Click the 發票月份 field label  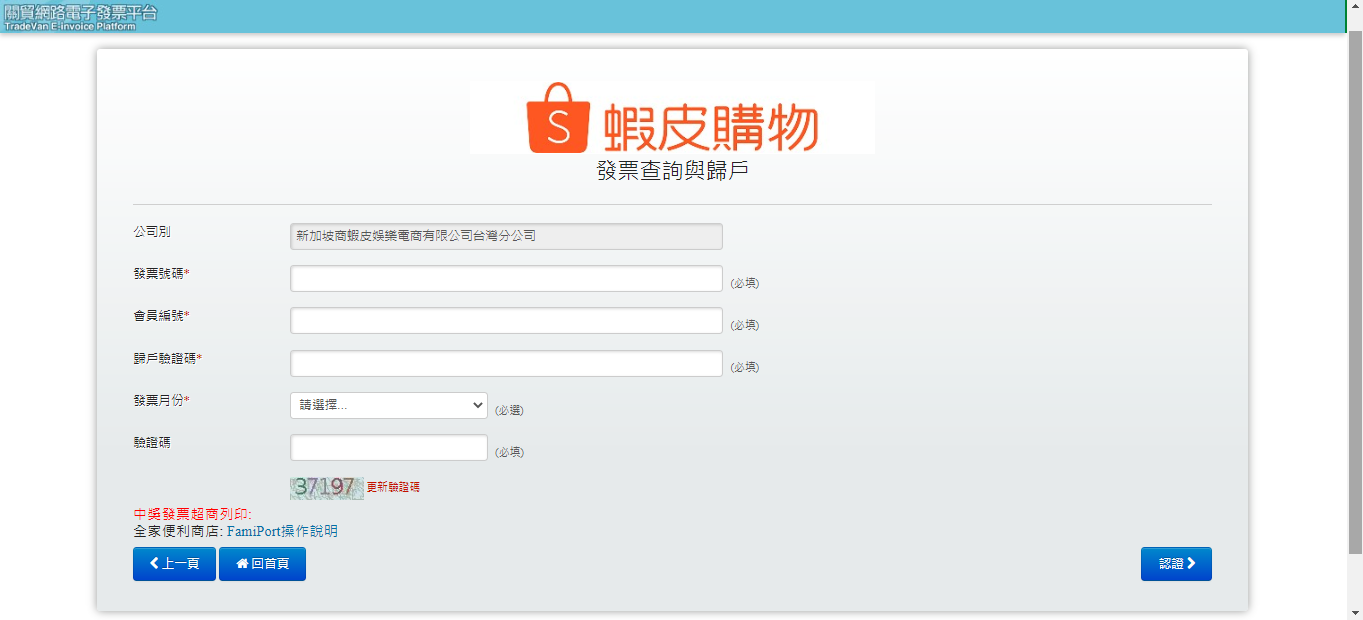pyautogui.click(x=160, y=400)
